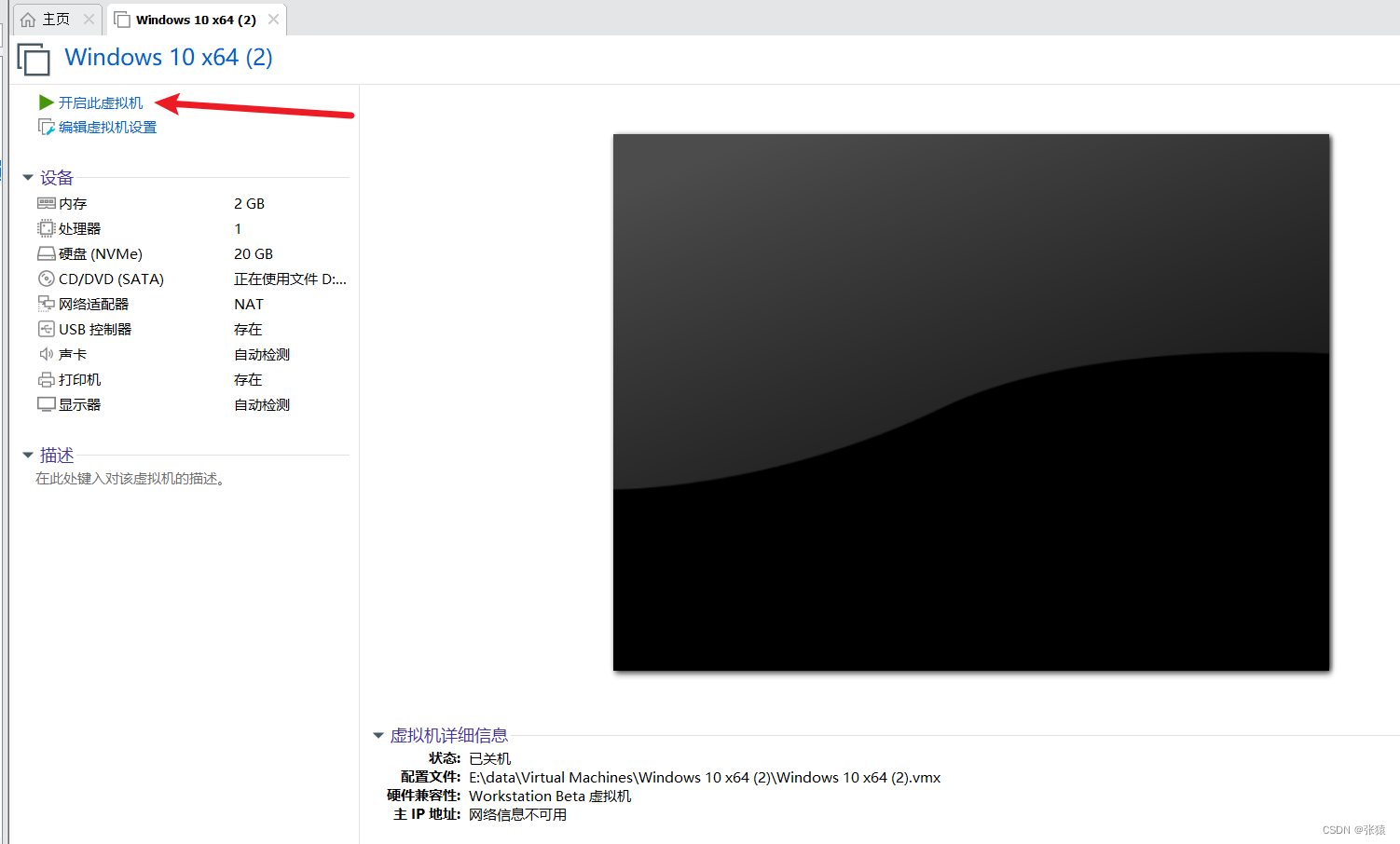Select the sound card (声卡) speaker icon

[x=47, y=354]
